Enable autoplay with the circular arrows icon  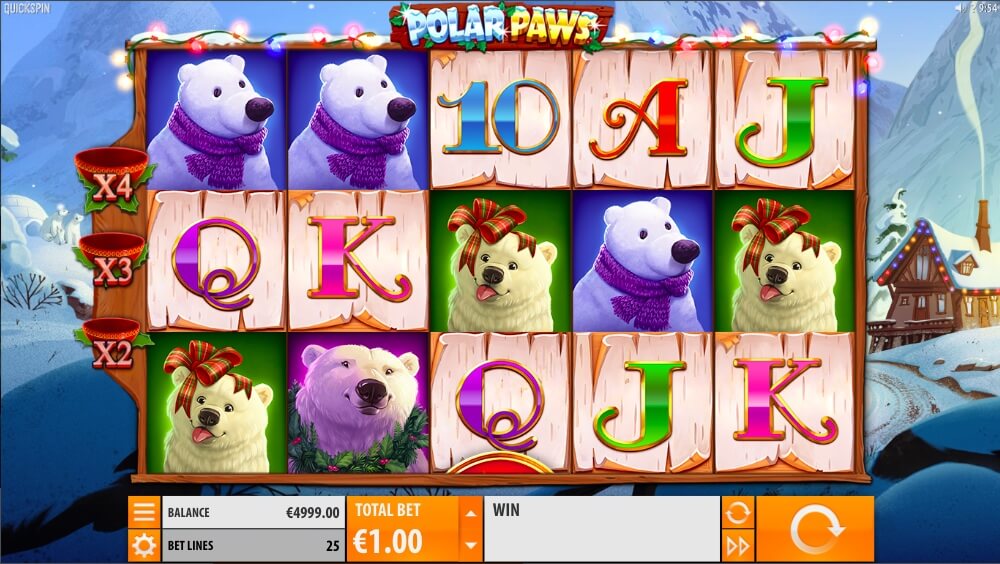[x=738, y=512]
